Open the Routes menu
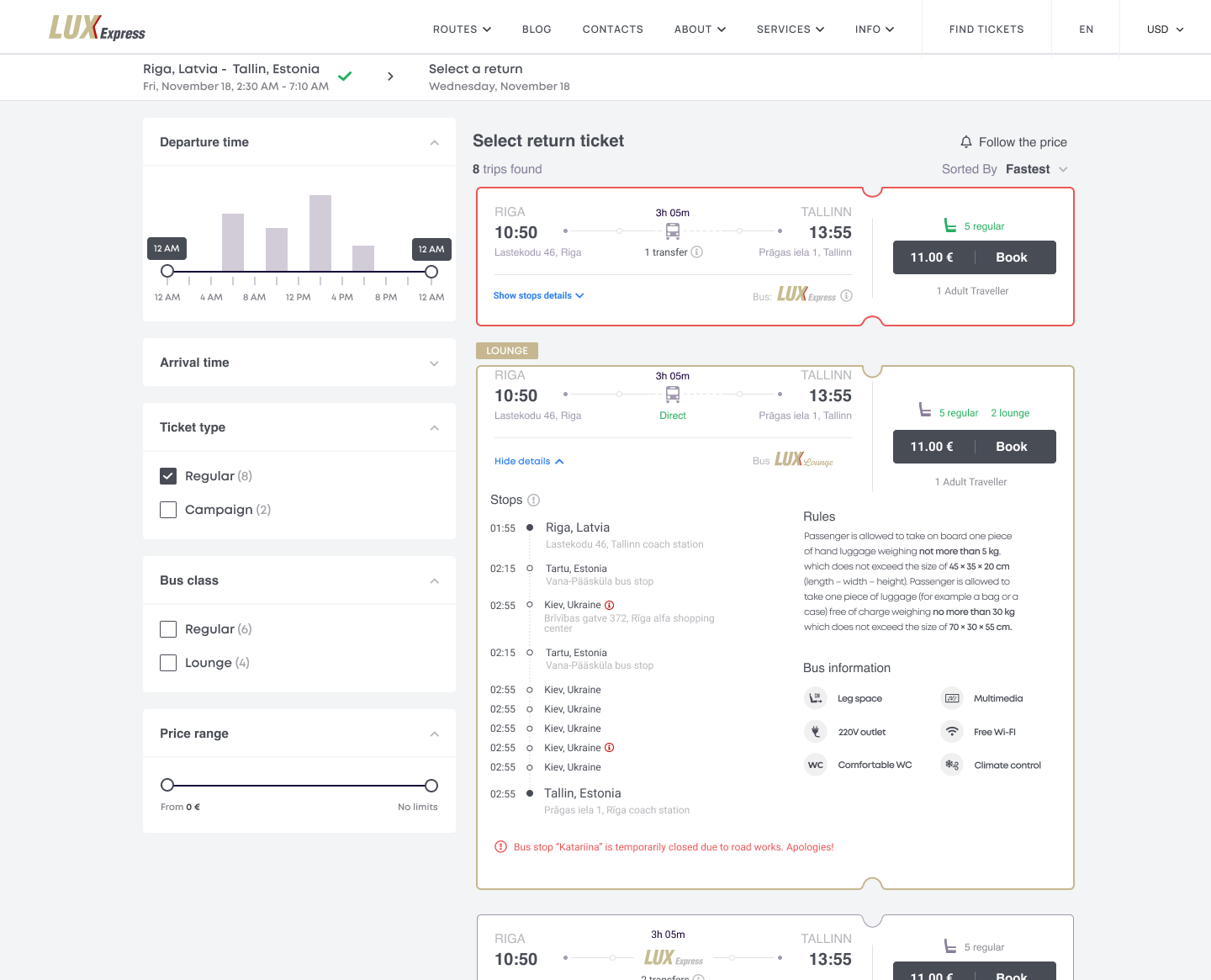The height and width of the screenshot is (980, 1211). 463,29
